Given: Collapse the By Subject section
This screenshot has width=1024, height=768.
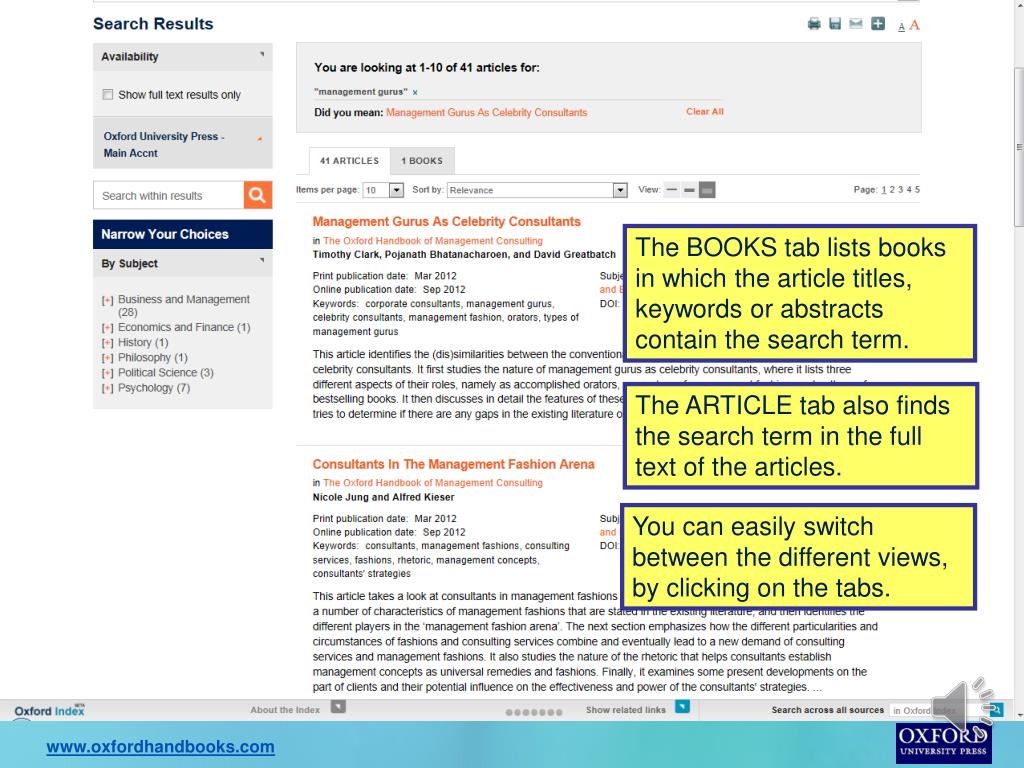Looking at the screenshot, I should point(262,261).
